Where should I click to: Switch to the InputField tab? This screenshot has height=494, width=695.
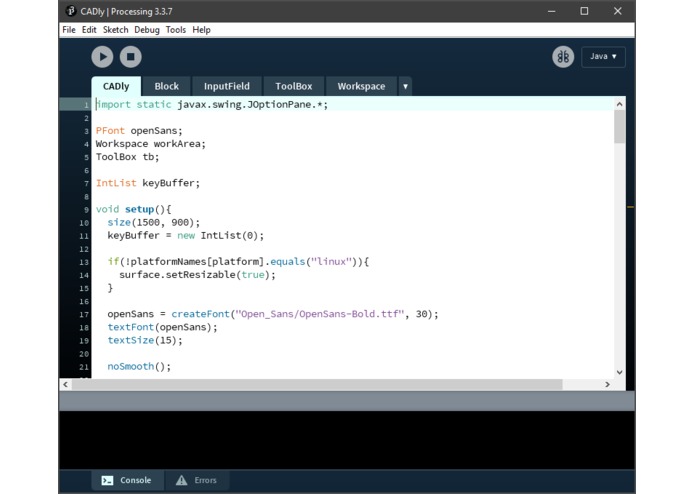[226, 86]
